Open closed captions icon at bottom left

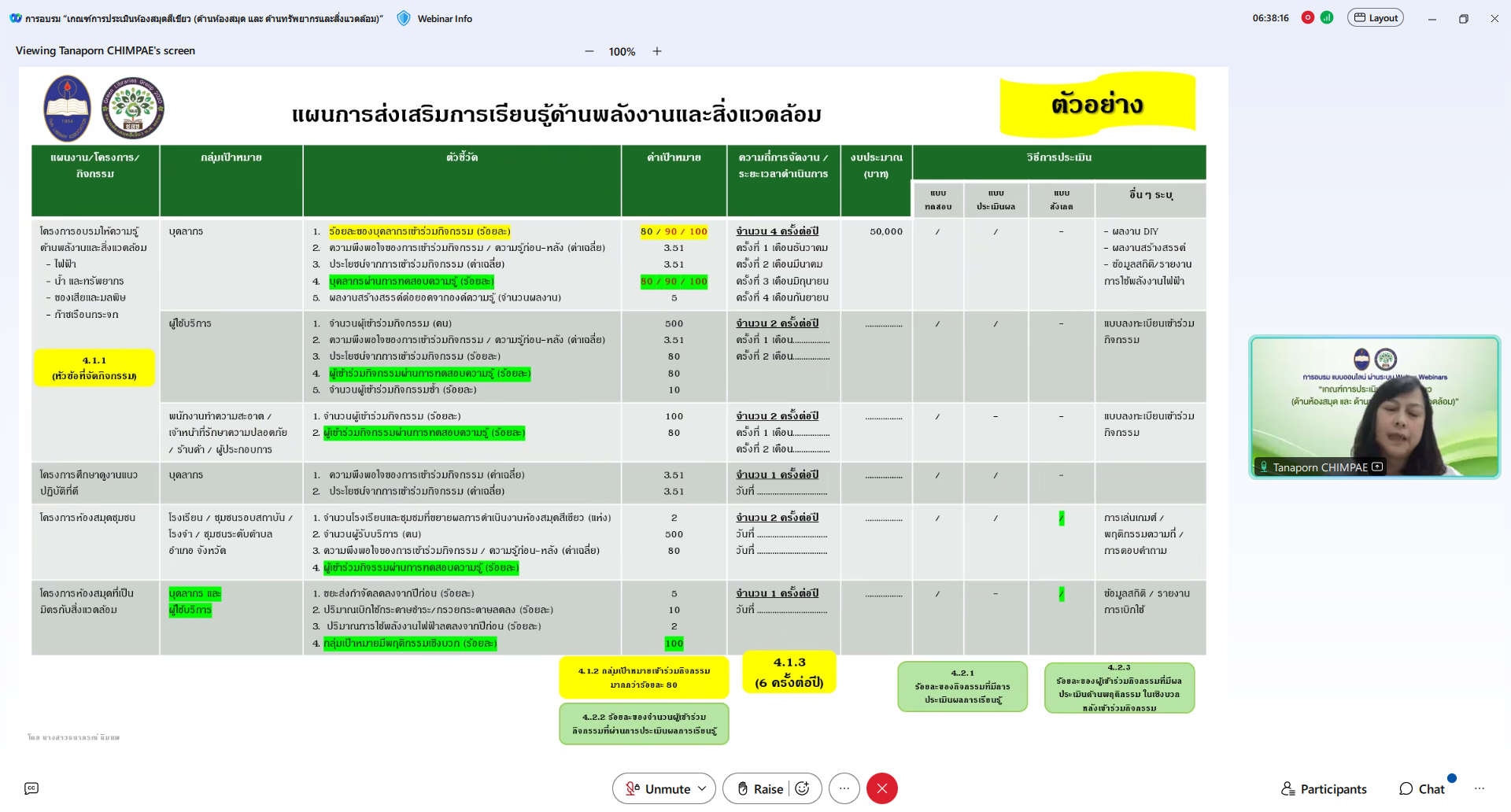(31, 788)
